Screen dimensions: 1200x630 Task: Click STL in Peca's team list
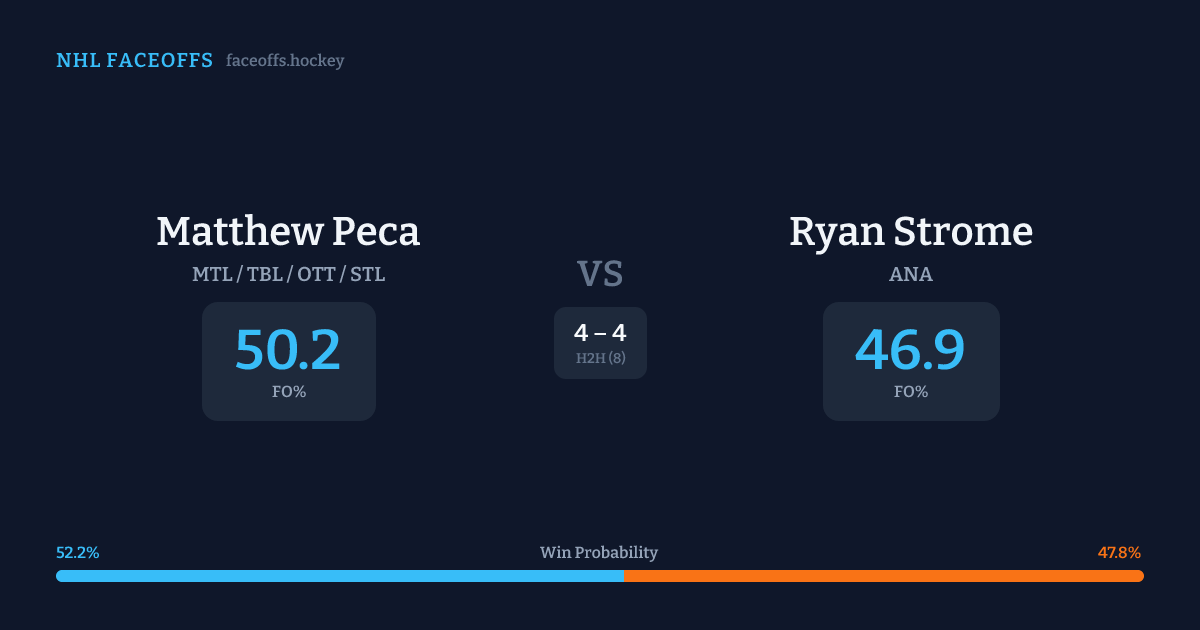coord(367,274)
